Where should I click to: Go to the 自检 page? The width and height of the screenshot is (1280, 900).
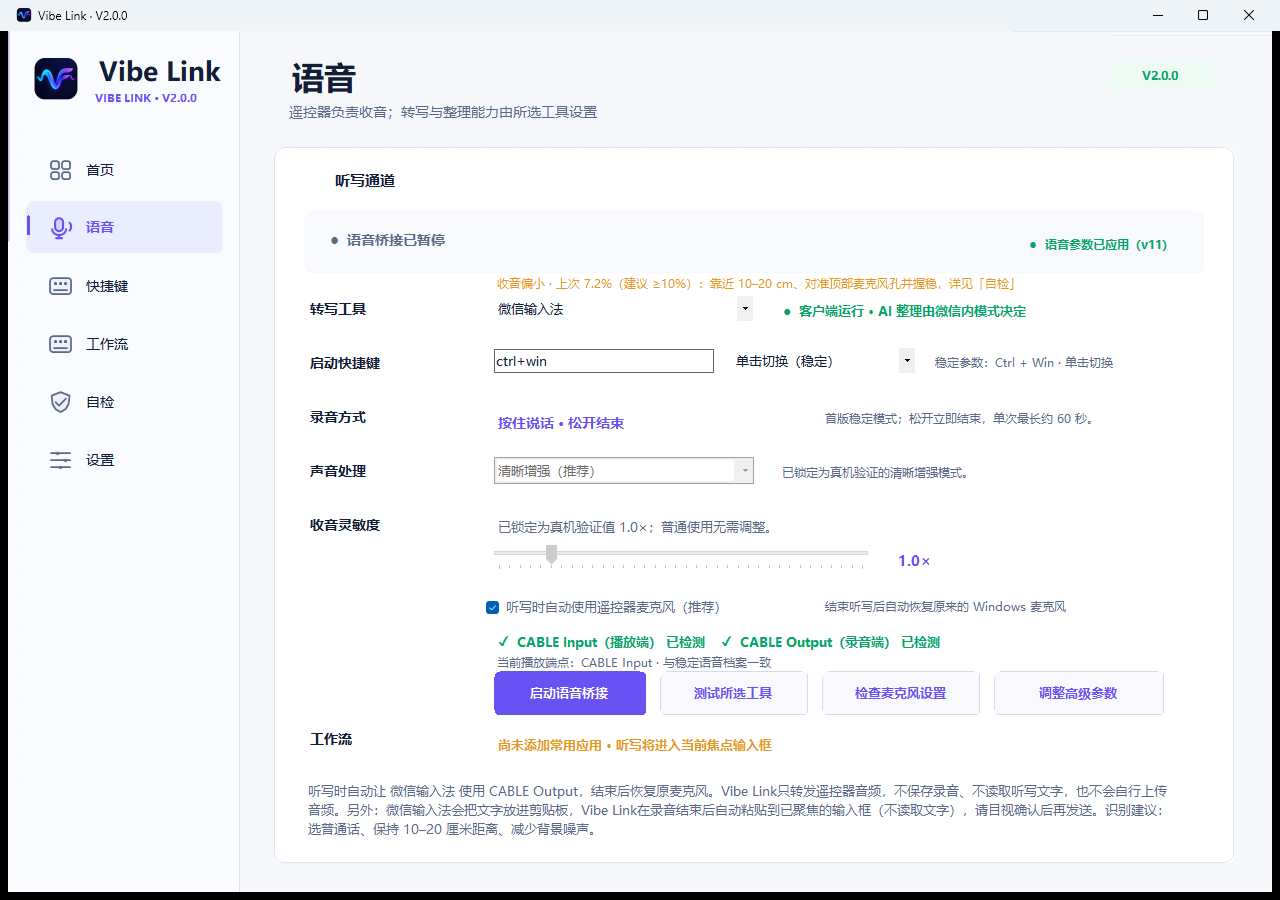[x=124, y=402]
